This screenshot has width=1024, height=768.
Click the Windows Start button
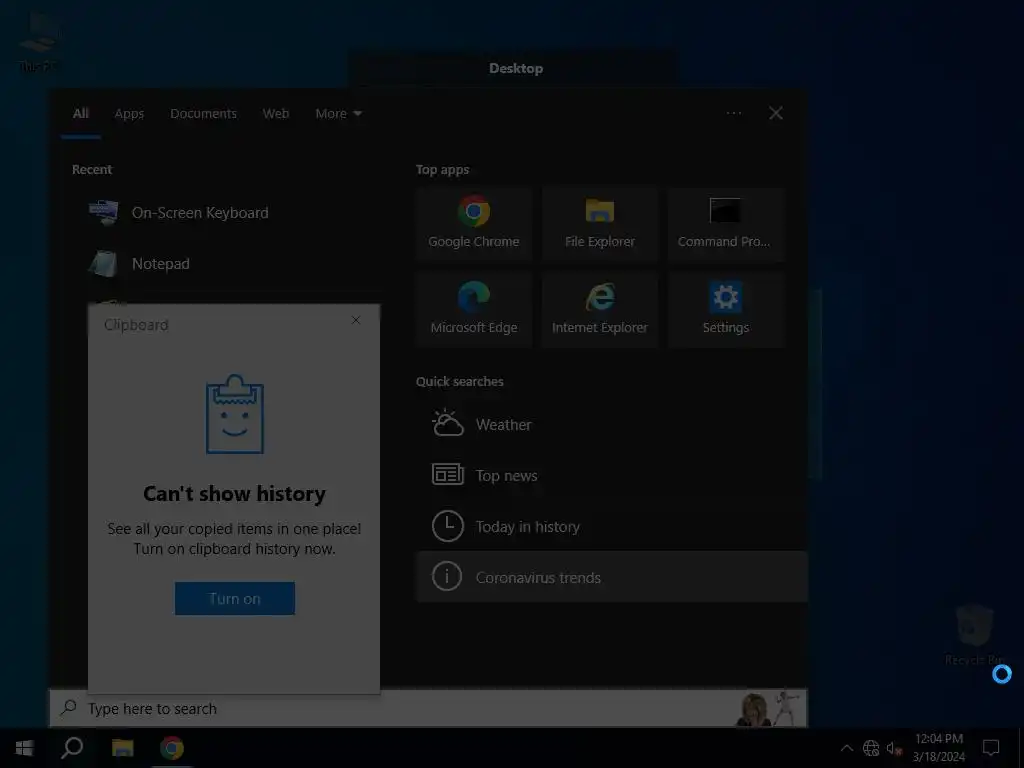[24, 748]
